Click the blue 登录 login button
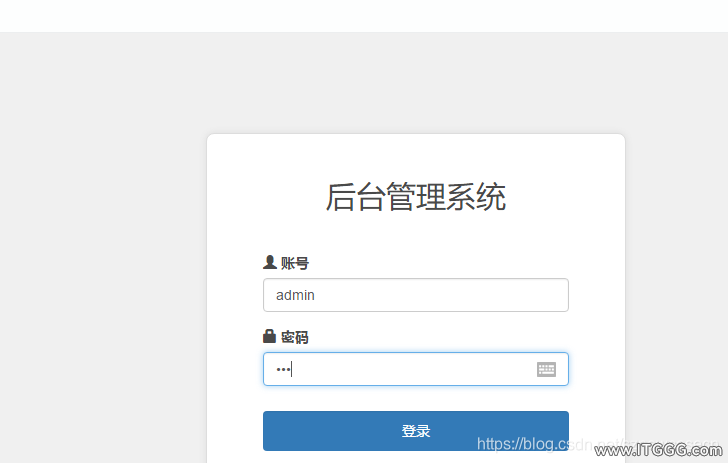Image resolution: width=728 pixels, height=463 pixels. pyautogui.click(x=416, y=430)
